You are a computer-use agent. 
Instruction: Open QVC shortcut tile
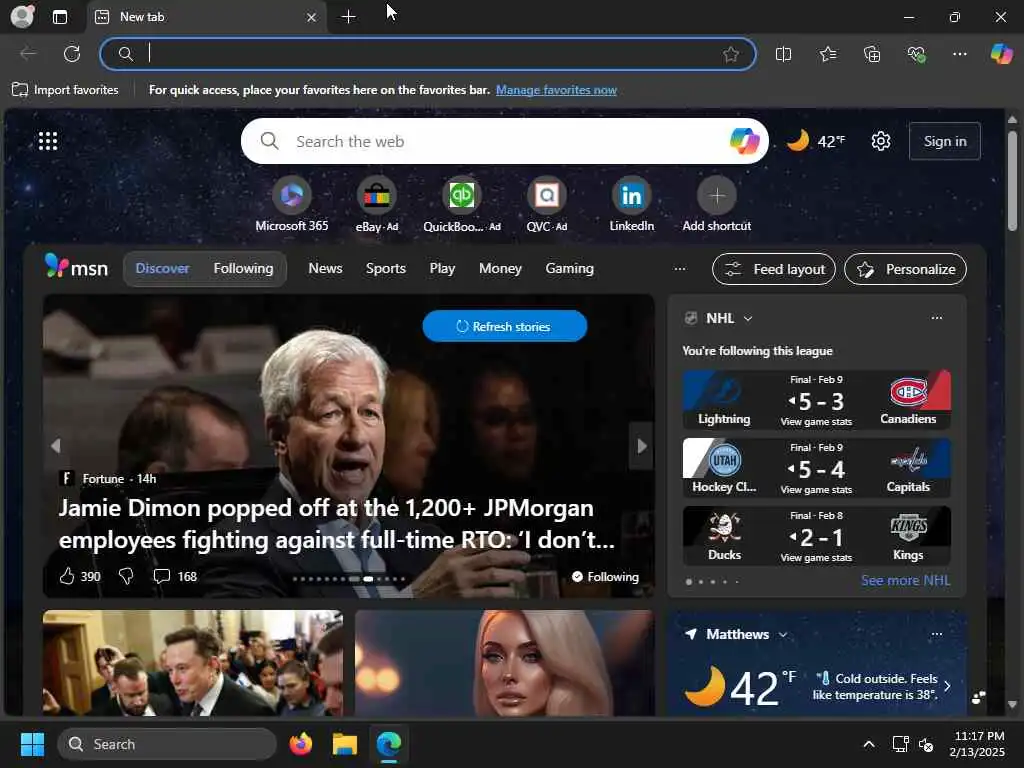(x=547, y=204)
